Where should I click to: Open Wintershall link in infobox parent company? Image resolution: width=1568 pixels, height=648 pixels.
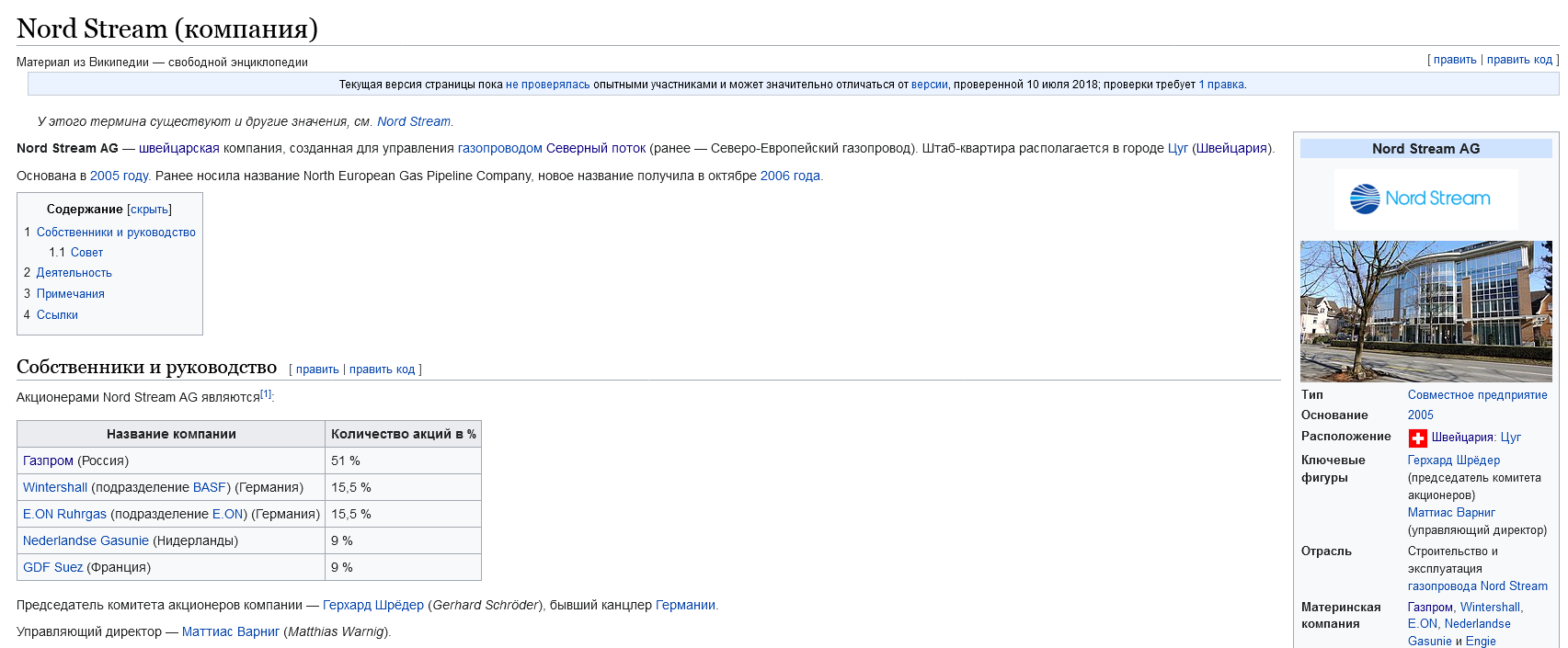coord(1490,608)
